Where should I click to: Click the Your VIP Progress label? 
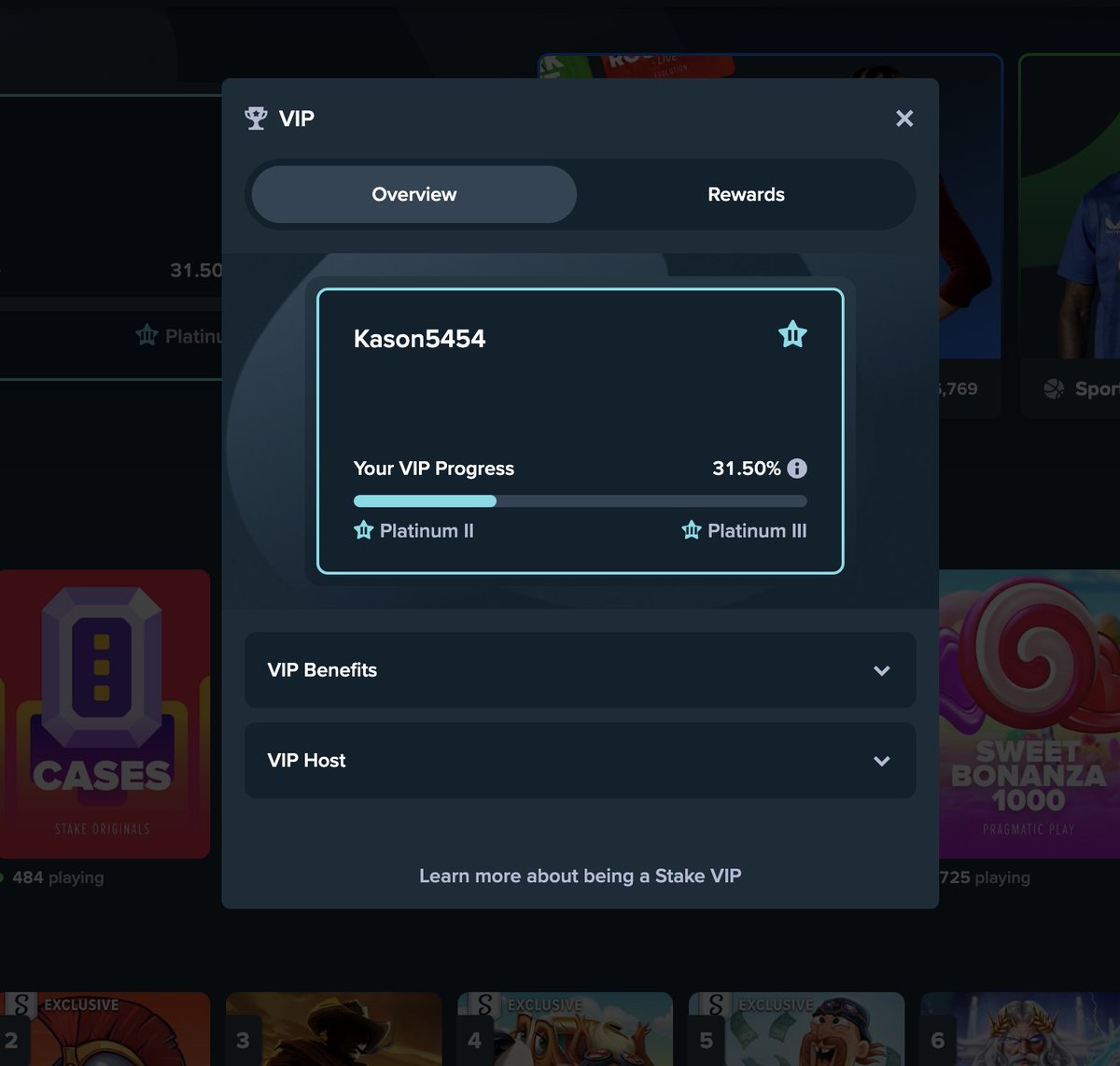click(434, 469)
